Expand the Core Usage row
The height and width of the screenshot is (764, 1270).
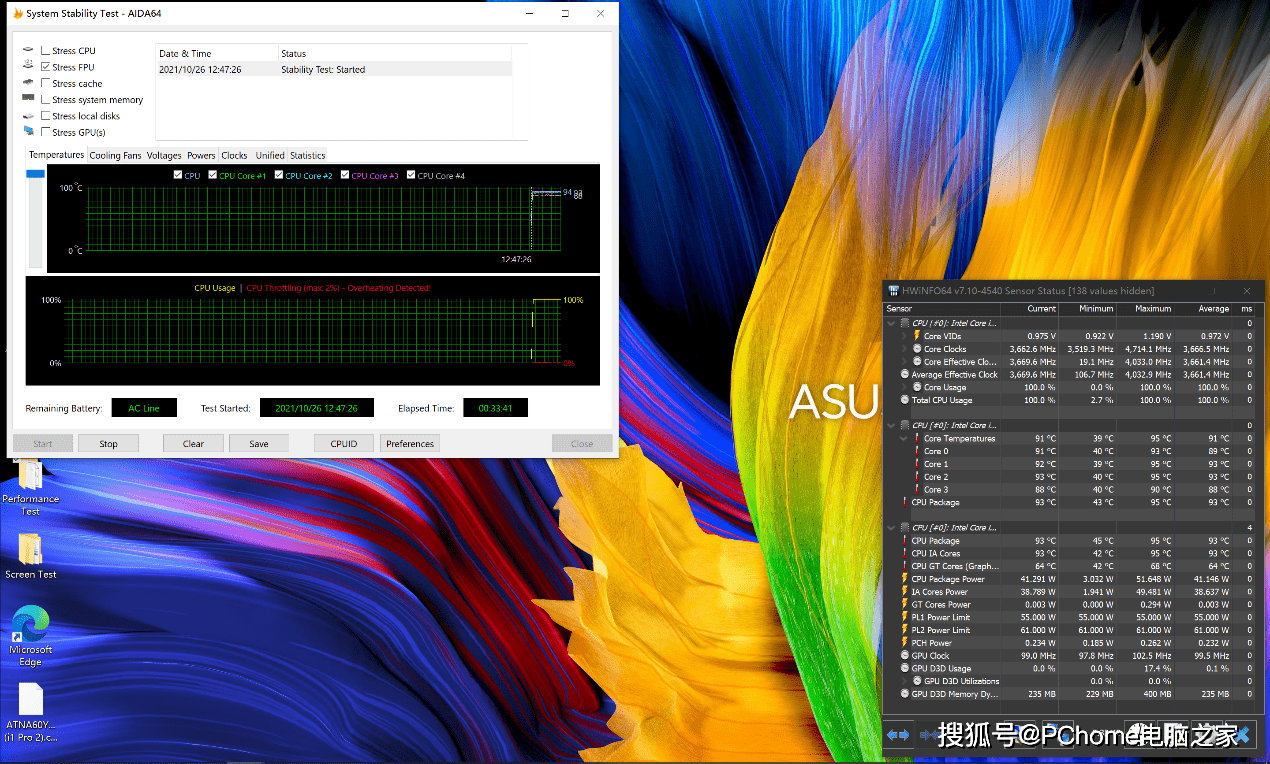[x=905, y=387]
